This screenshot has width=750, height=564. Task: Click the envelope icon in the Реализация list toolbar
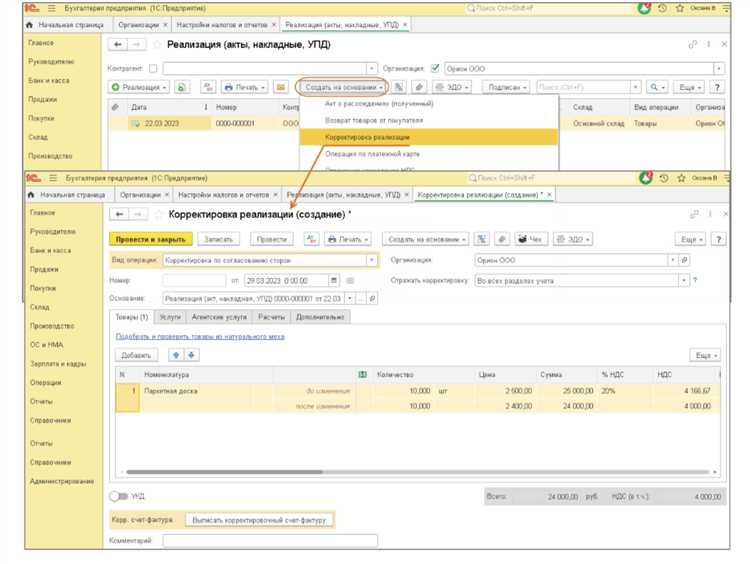click(x=281, y=87)
